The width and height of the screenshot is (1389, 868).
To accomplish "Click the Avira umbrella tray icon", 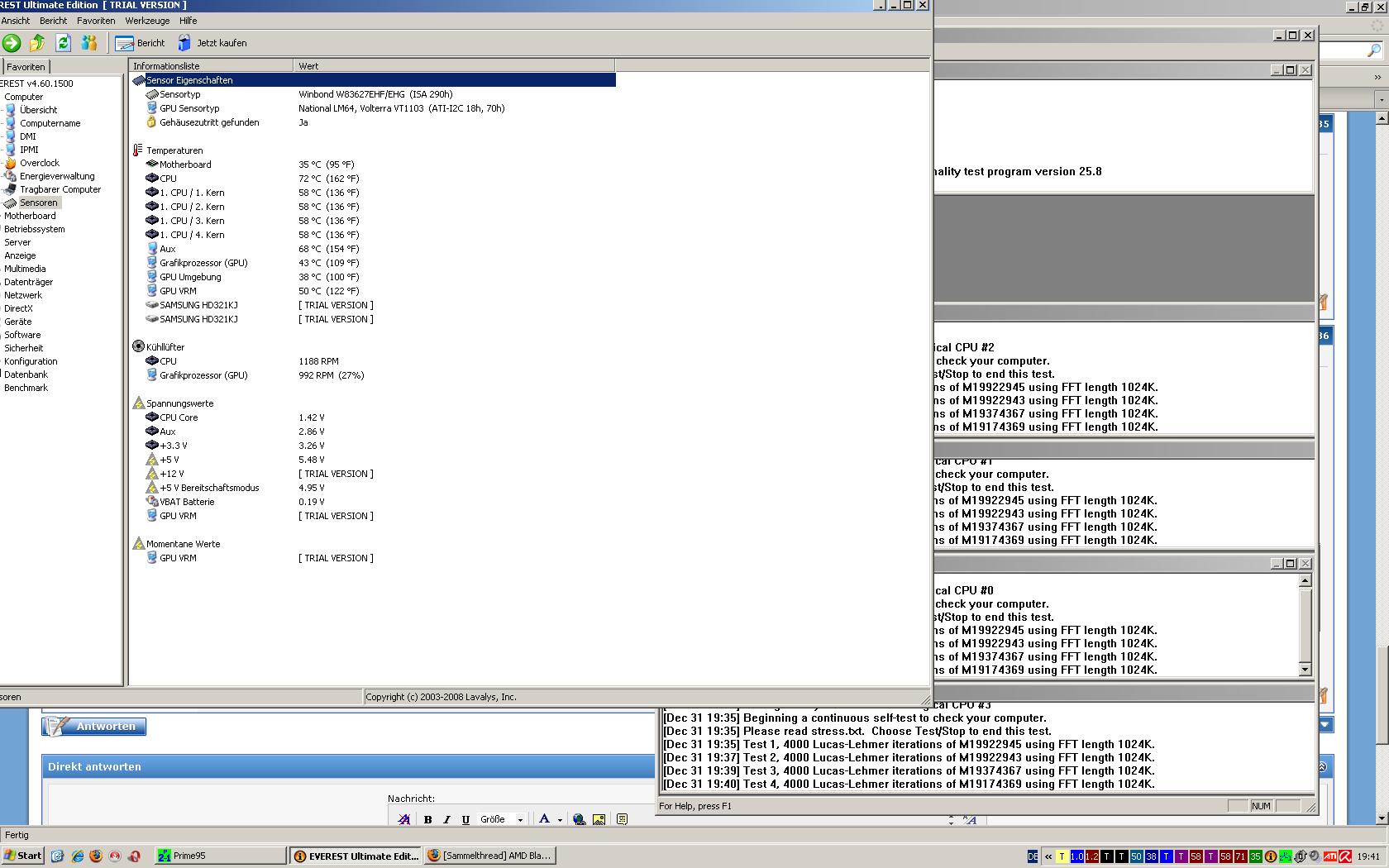I will point(1345,856).
